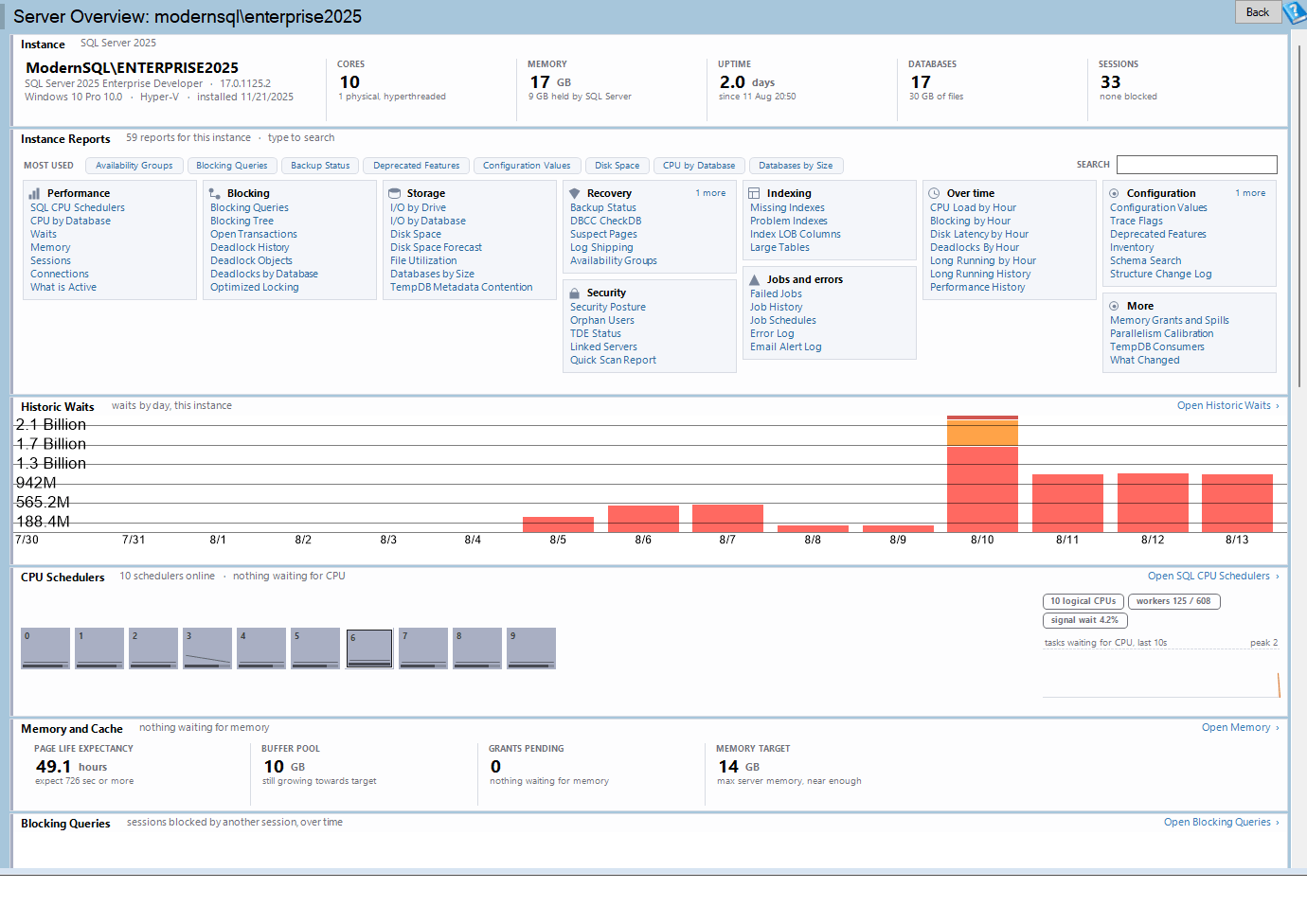Expand Recovery section with 1 more
Screen dimensions: 1307x924
click(710, 193)
